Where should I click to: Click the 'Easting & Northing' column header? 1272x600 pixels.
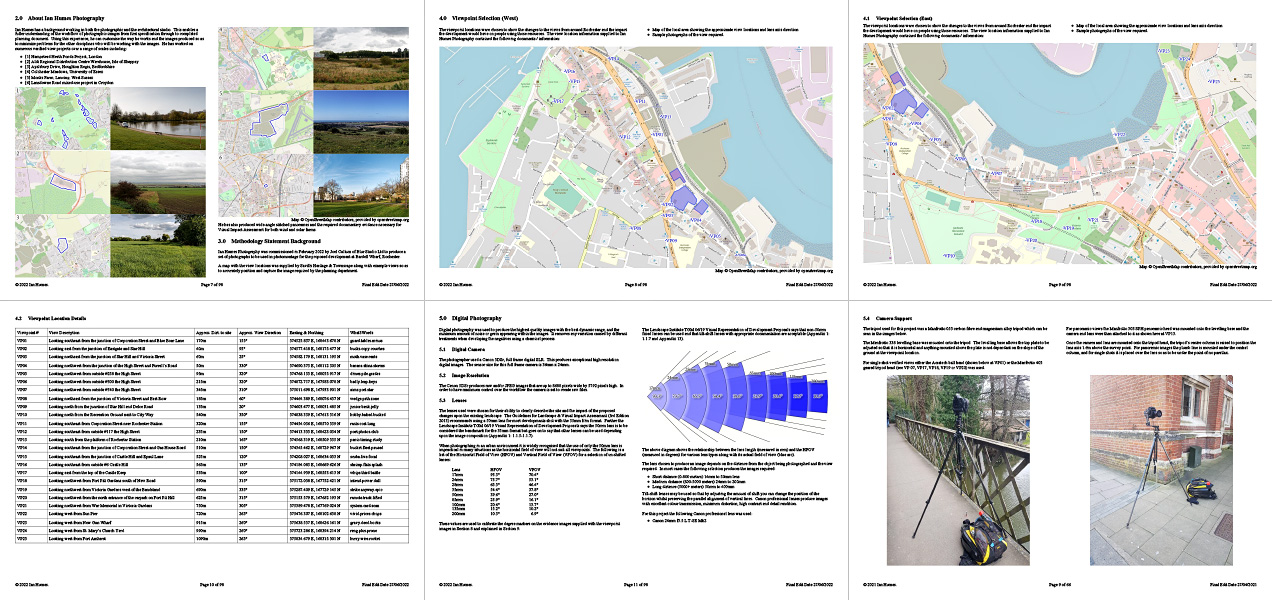(309, 331)
